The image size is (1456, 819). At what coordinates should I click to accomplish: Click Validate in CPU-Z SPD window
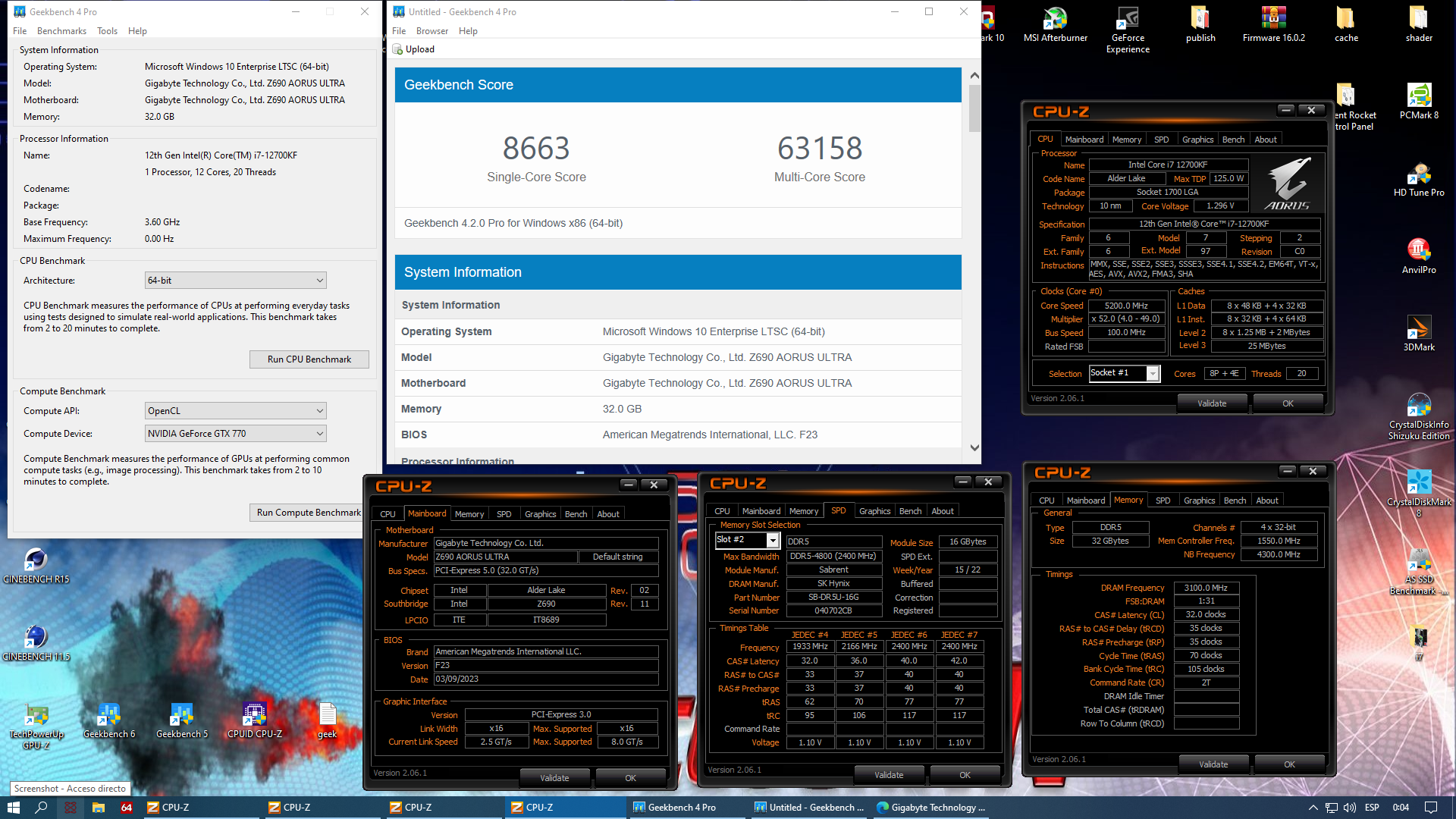pyautogui.click(x=889, y=775)
